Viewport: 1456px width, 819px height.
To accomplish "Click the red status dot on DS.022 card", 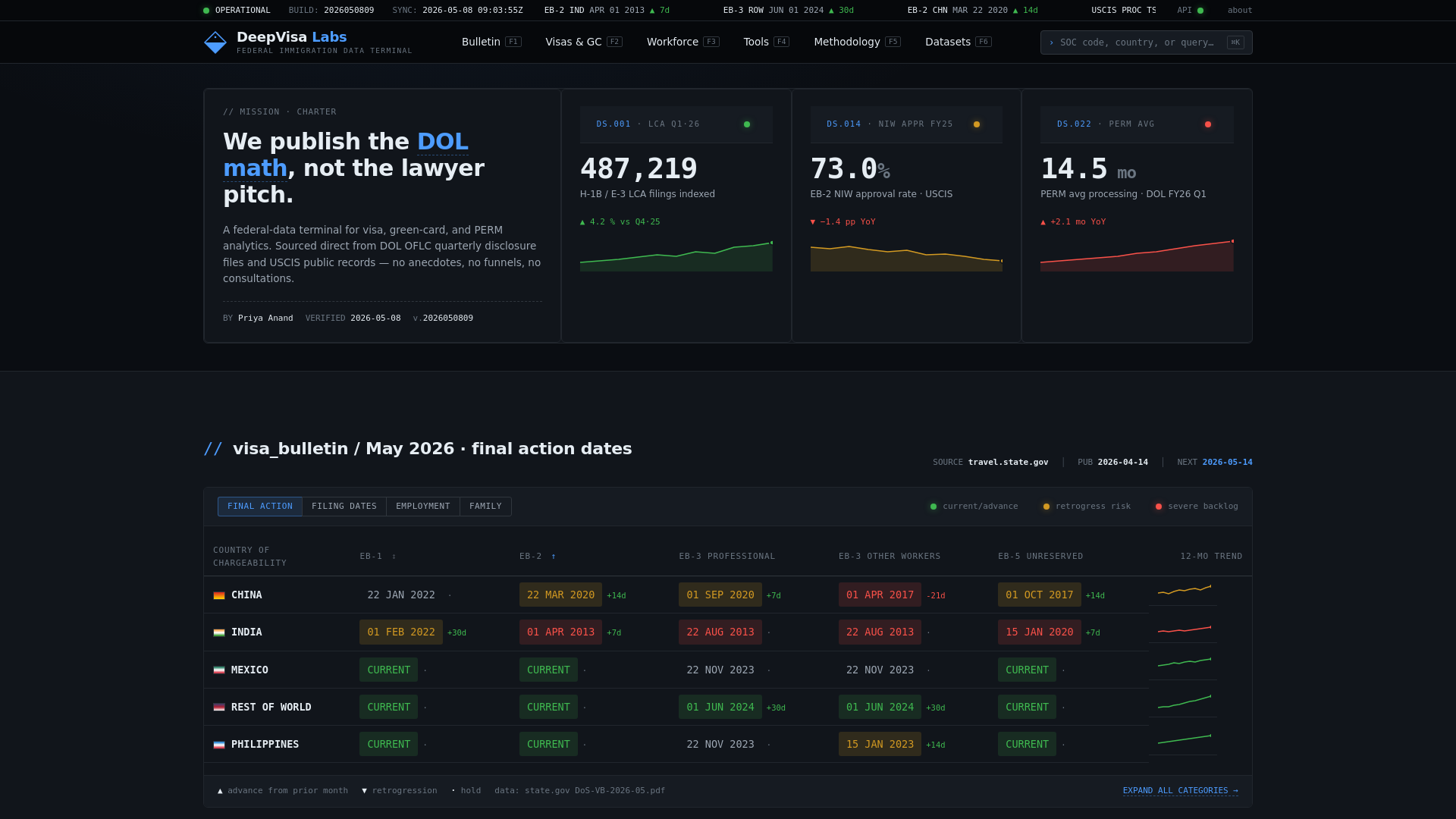I will (x=1208, y=124).
